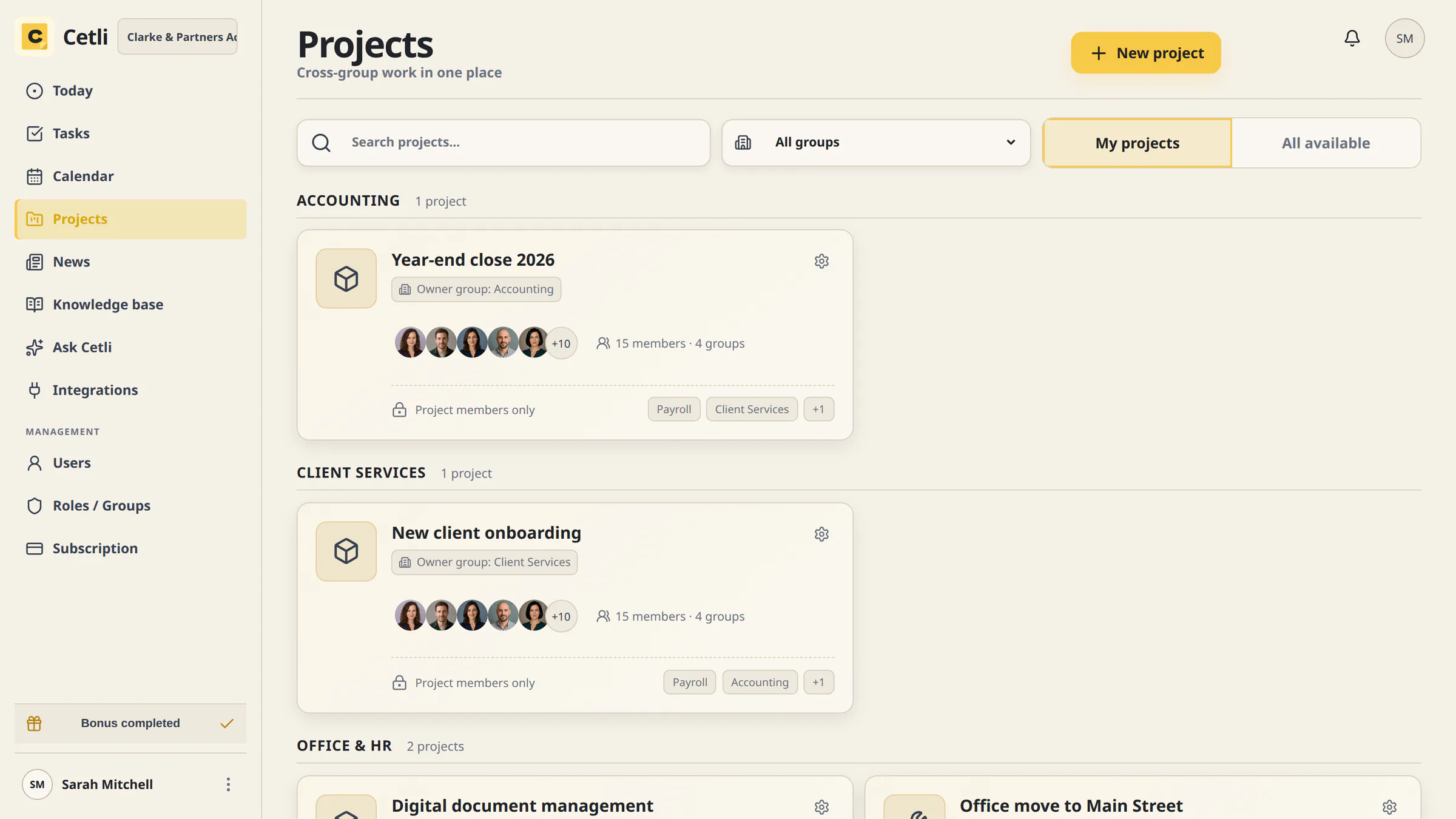The height and width of the screenshot is (819, 1456).
Task: Open Roles / Groups page
Action: tap(130, 506)
